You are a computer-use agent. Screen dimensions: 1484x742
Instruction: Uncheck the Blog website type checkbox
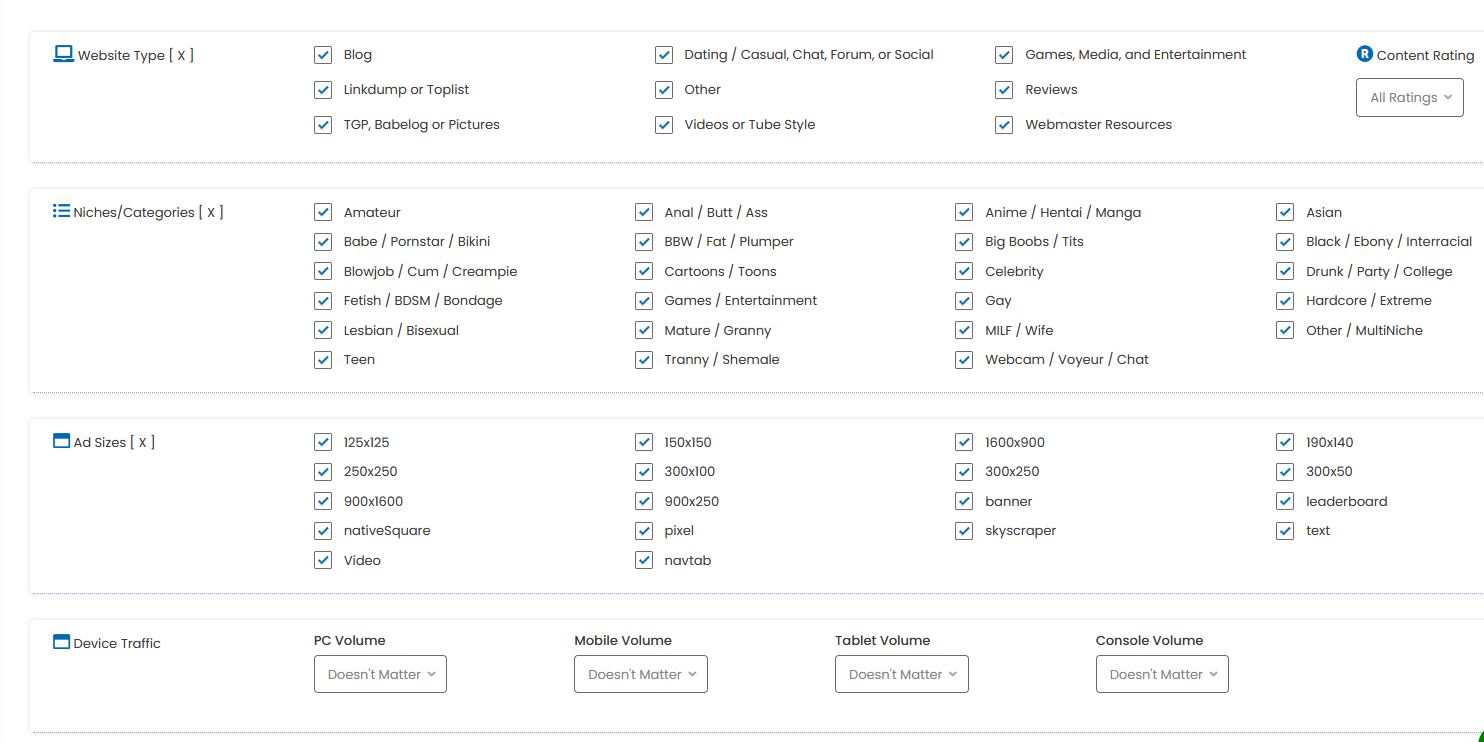[x=323, y=55]
